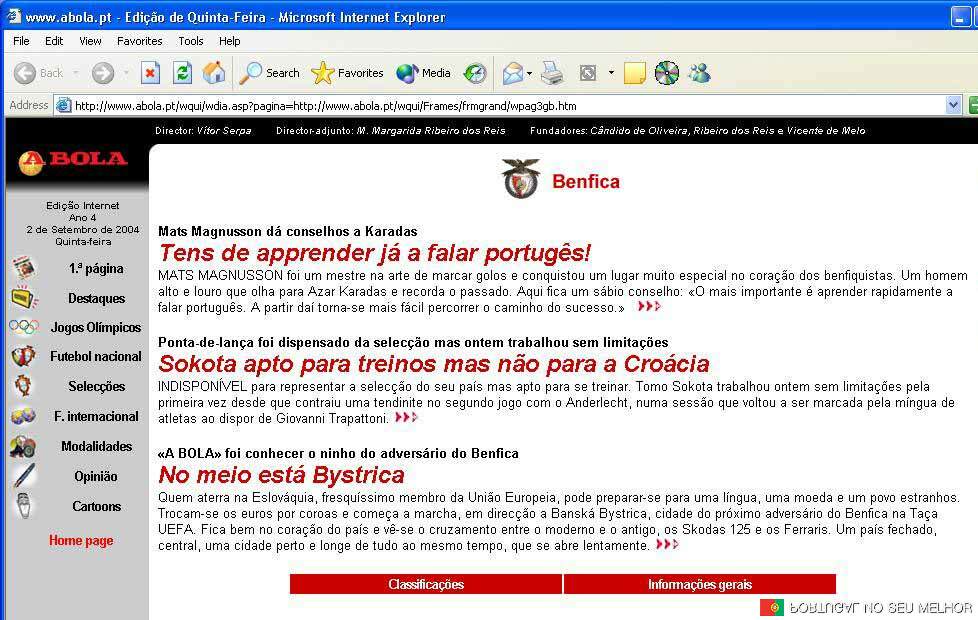The image size is (978, 620).
Task: Click subheading '«A BOLA» foi conhecer o ninho do adversário do Benfica'
Action: pos(338,453)
